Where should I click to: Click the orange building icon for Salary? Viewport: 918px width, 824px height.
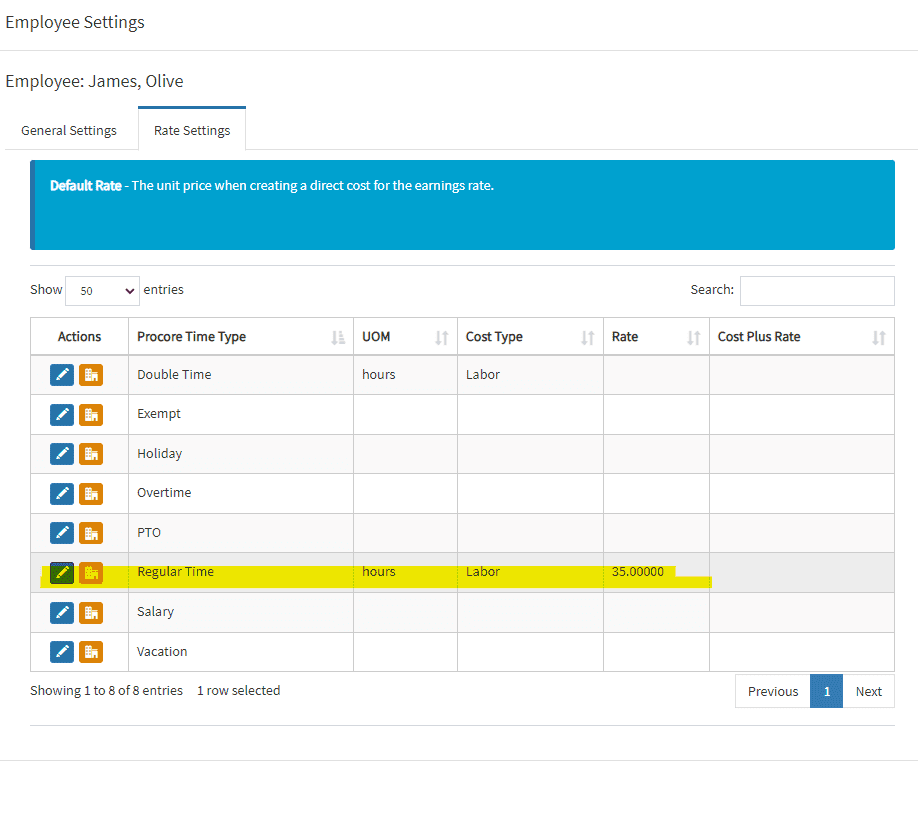(x=91, y=612)
